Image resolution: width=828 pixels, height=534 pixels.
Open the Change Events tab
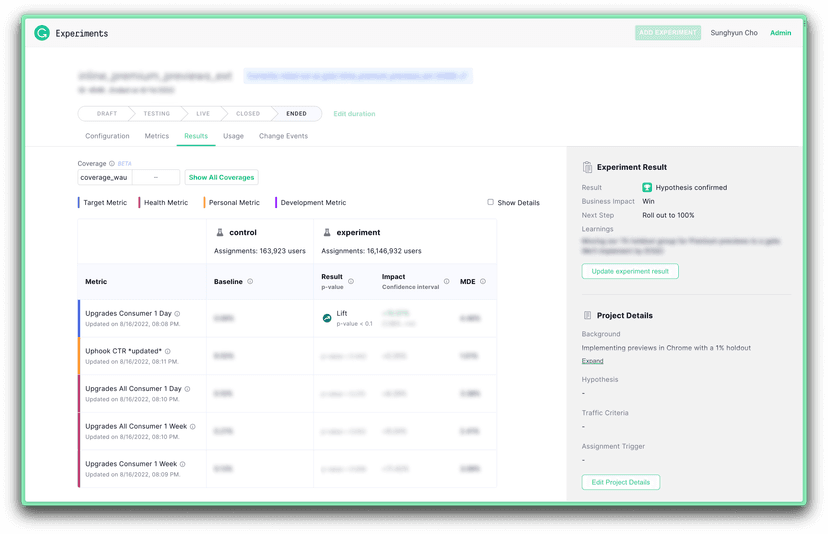pyautogui.click(x=283, y=136)
